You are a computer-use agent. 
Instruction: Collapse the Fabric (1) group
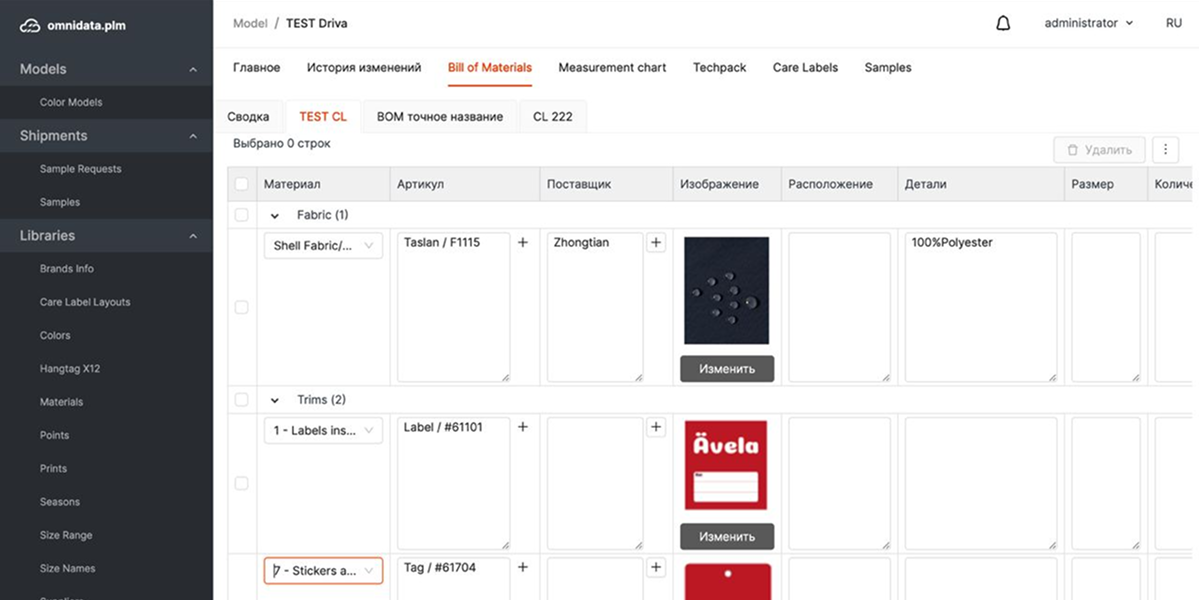275,215
